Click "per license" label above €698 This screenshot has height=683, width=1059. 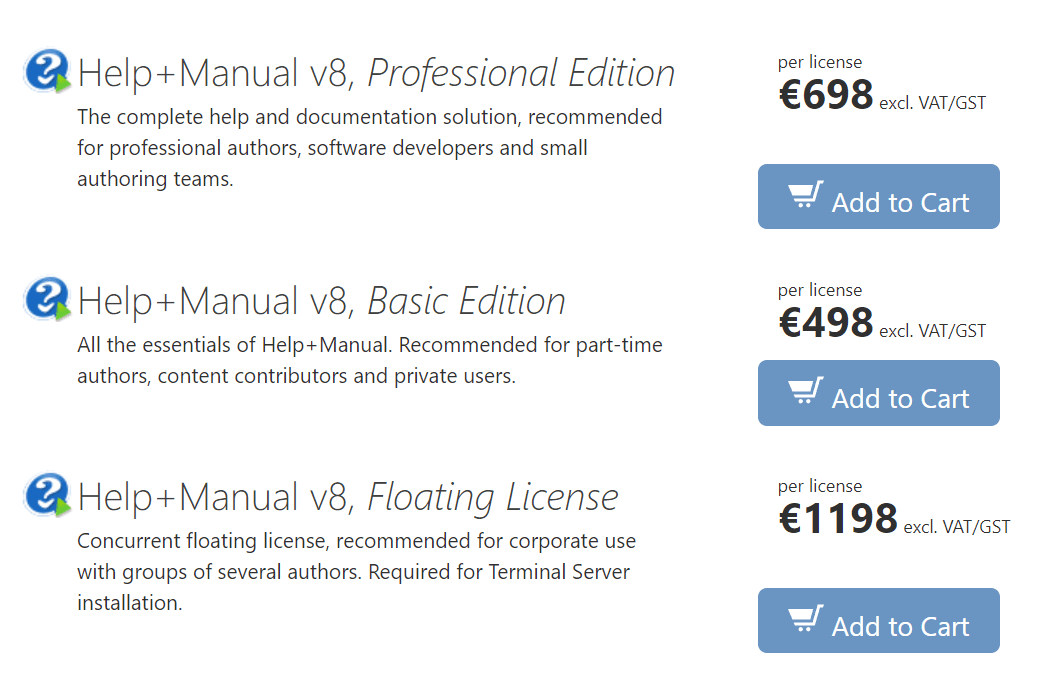coord(820,62)
